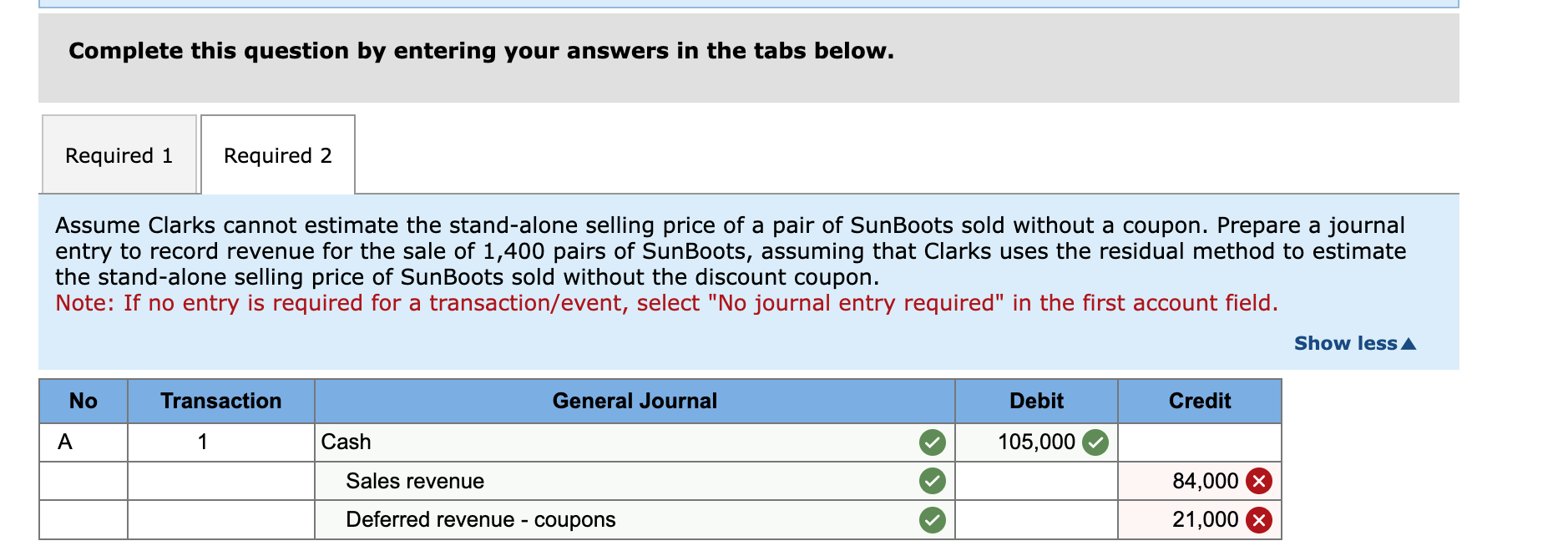Click the red X next to 21,000
The height and width of the screenshot is (556, 1568).
pyautogui.click(x=1257, y=518)
